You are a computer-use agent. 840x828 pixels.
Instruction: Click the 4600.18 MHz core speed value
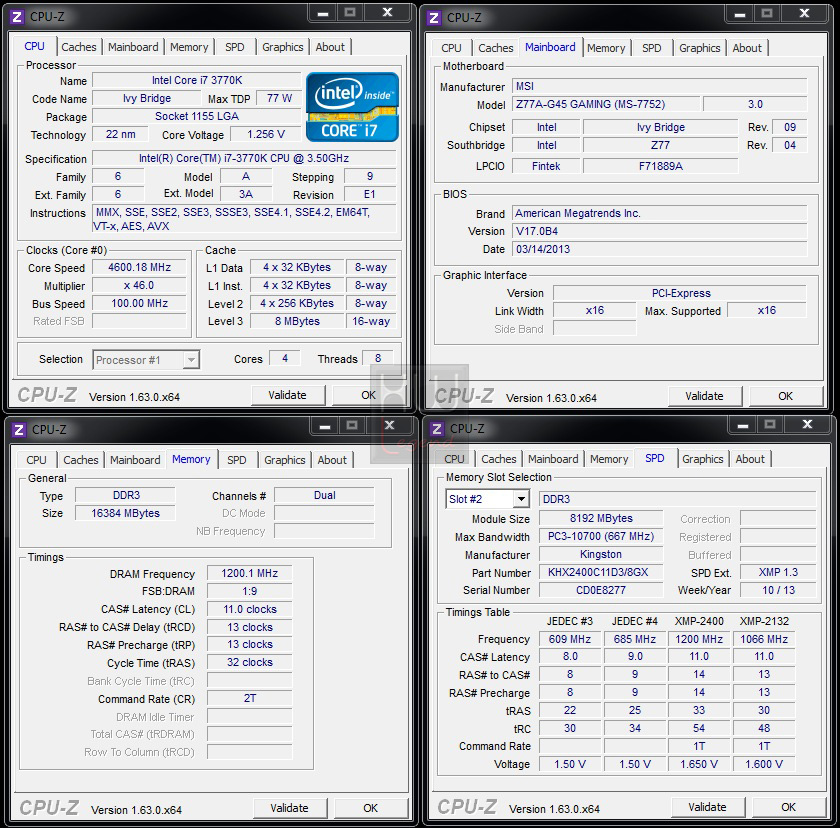tap(139, 267)
